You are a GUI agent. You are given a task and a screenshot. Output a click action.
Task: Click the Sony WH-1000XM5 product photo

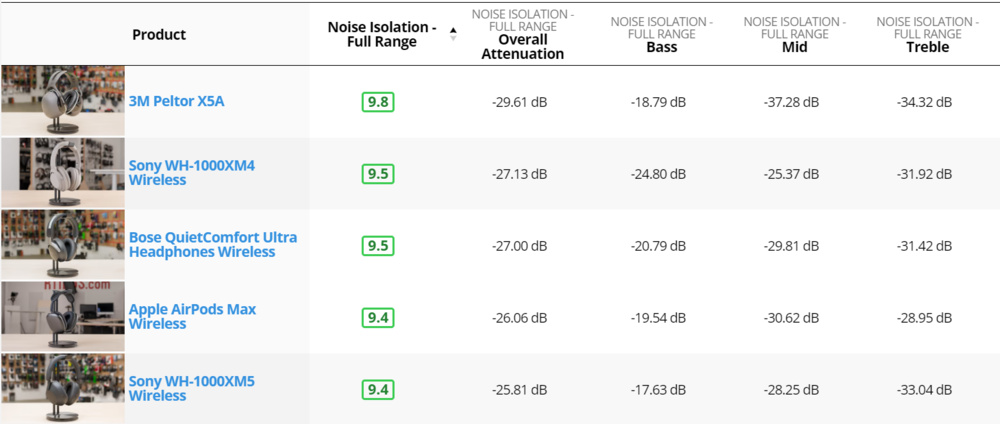point(63,389)
